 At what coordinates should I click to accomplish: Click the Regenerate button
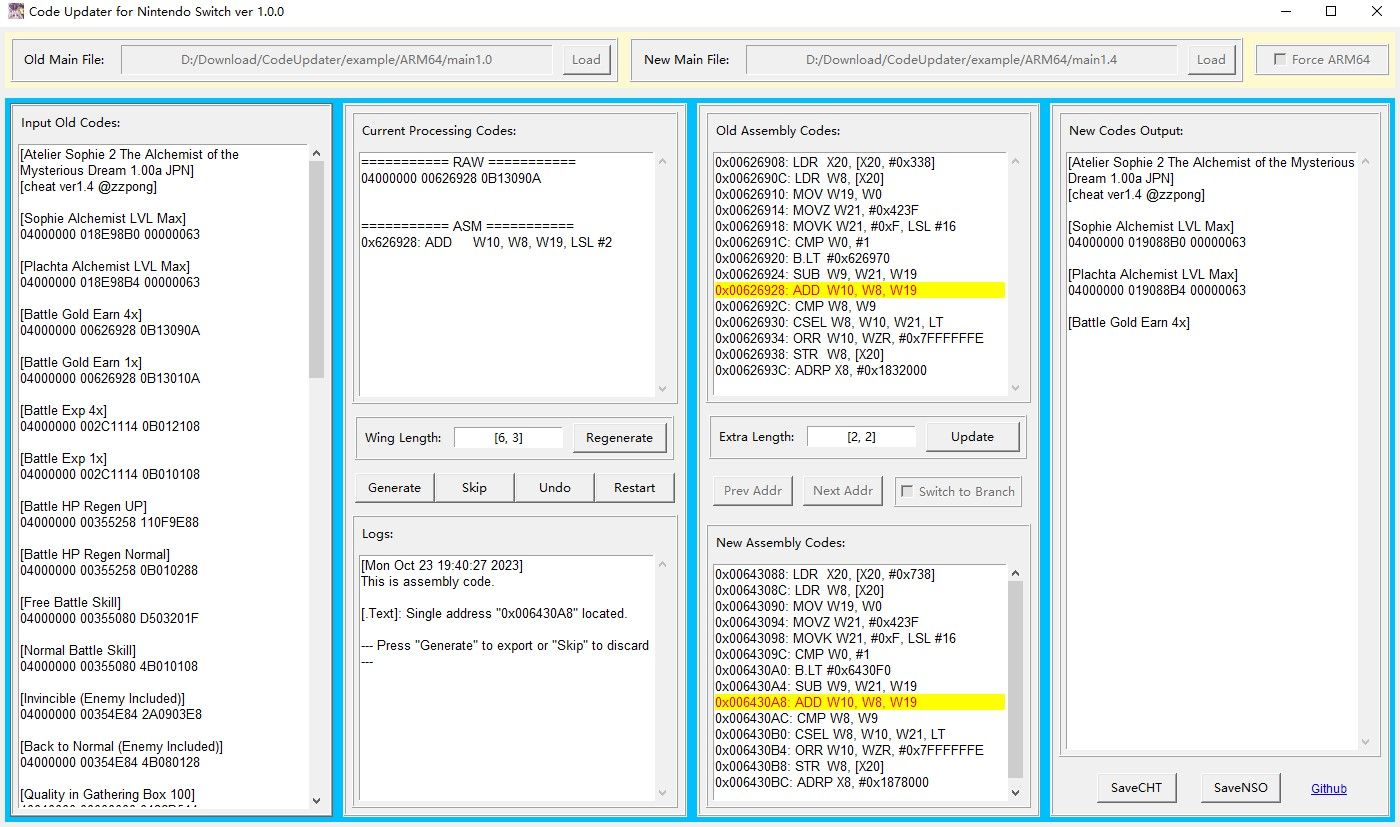click(619, 437)
